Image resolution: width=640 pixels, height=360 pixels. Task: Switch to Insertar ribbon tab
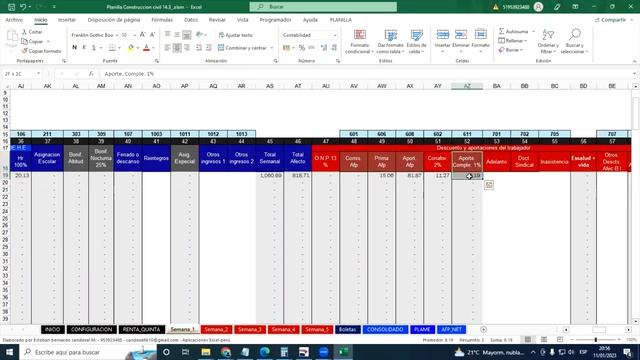[67, 20]
